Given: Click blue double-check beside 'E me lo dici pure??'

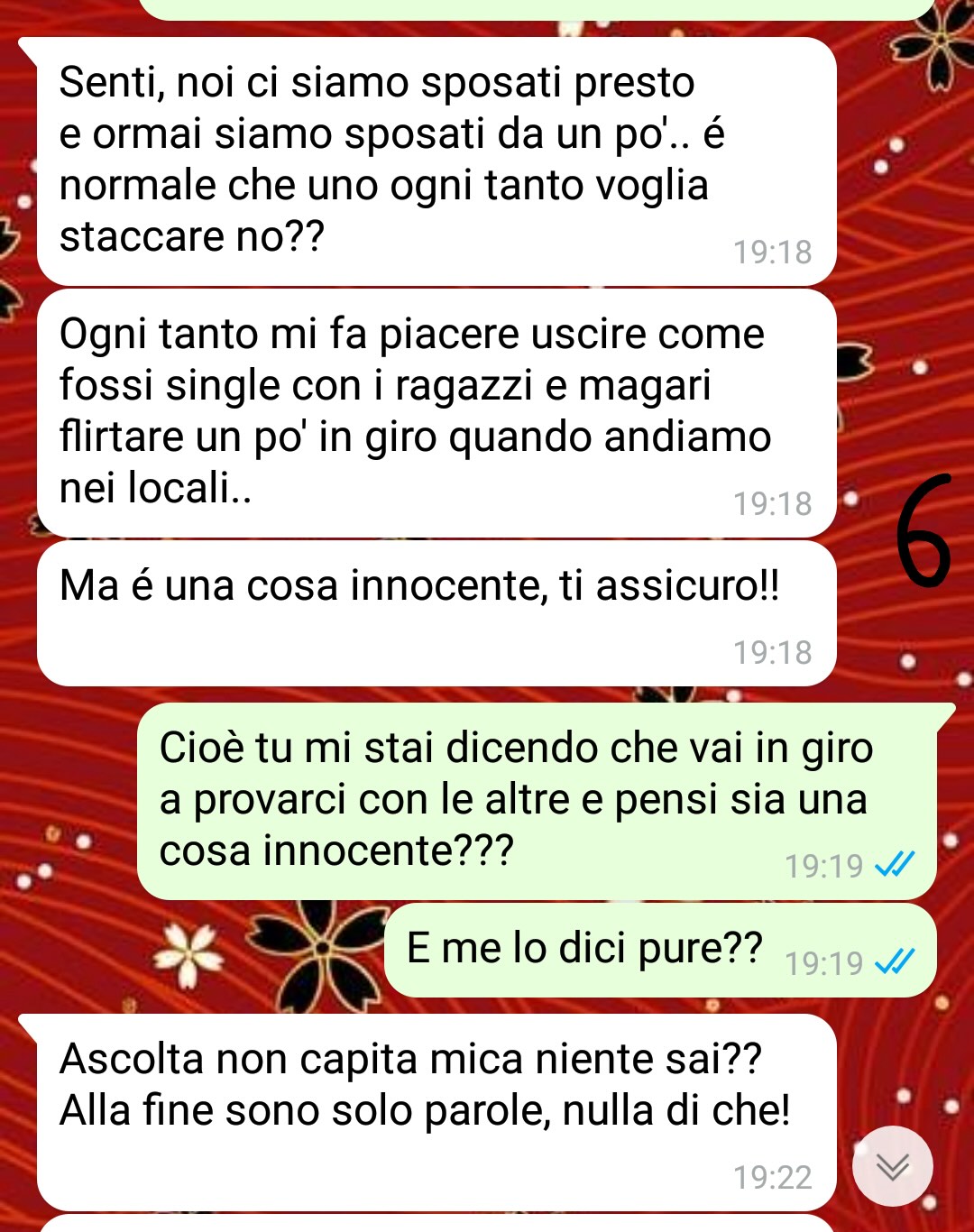Looking at the screenshot, I should 896,962.
